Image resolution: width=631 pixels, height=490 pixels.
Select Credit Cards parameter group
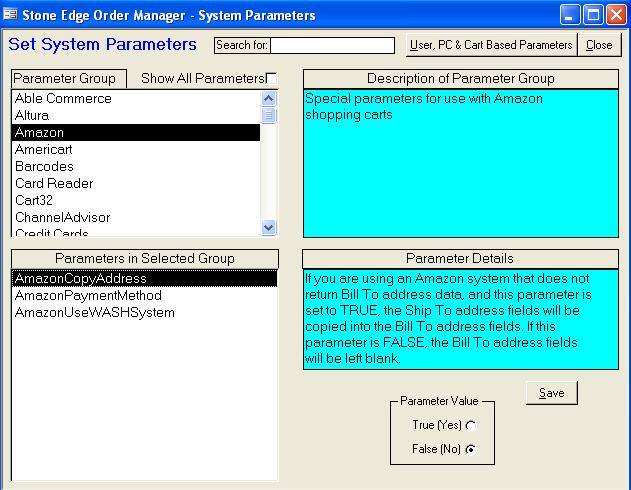[136, 232]
